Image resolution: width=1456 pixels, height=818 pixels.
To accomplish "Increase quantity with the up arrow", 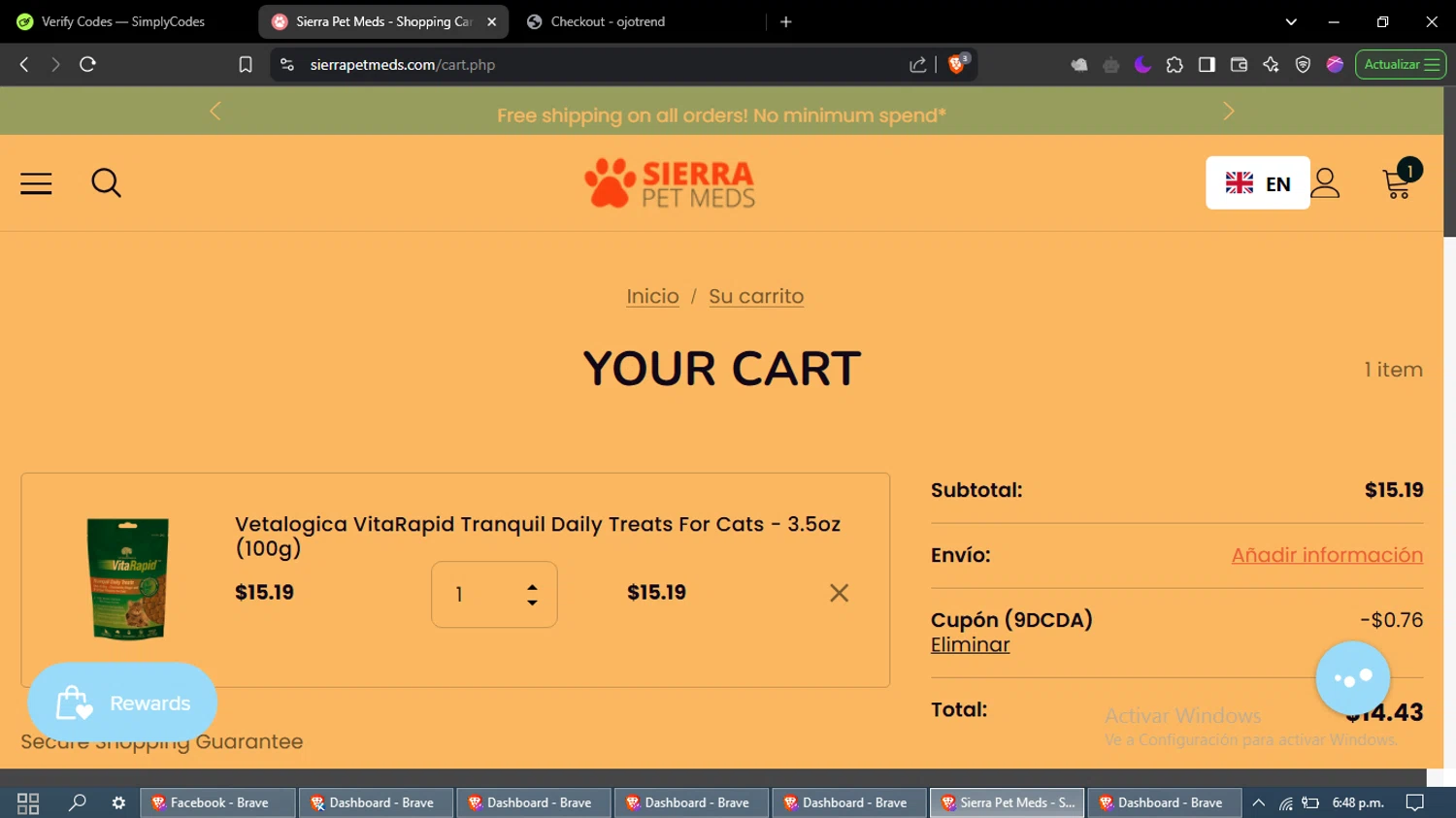I will pos(532,588).
